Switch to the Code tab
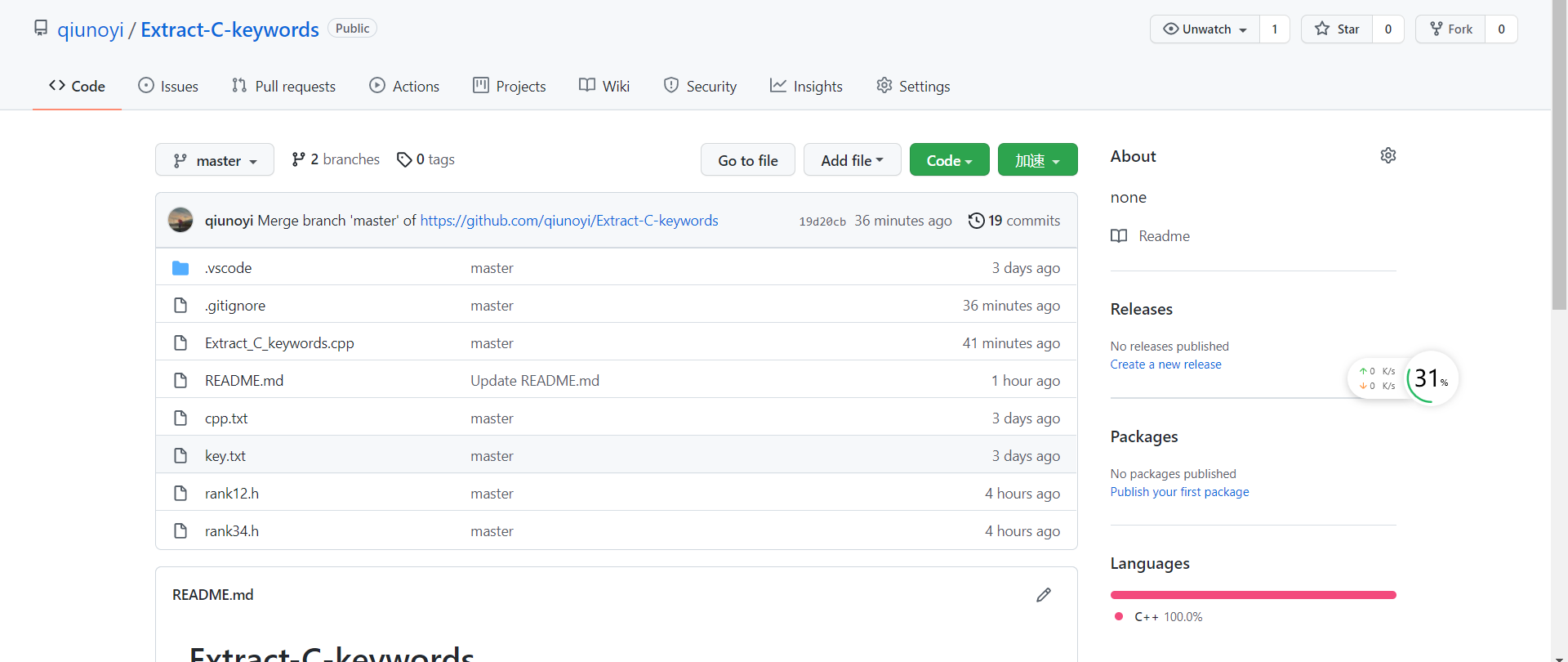This screenshot has width=1568, height=662. pyautogui.click(x=77, y=86)
